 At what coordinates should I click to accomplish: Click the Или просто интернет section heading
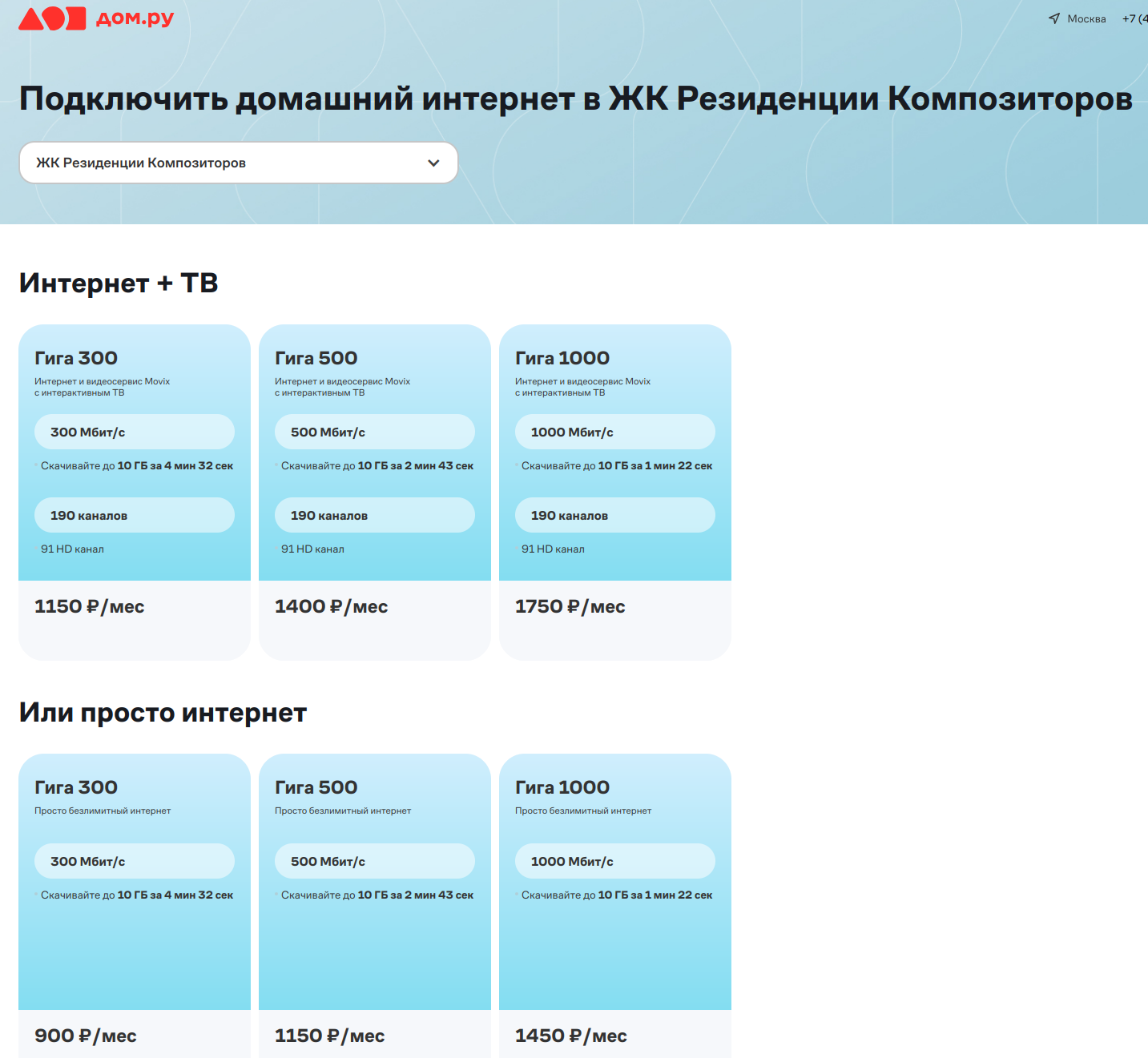click(x=163, y=712)
